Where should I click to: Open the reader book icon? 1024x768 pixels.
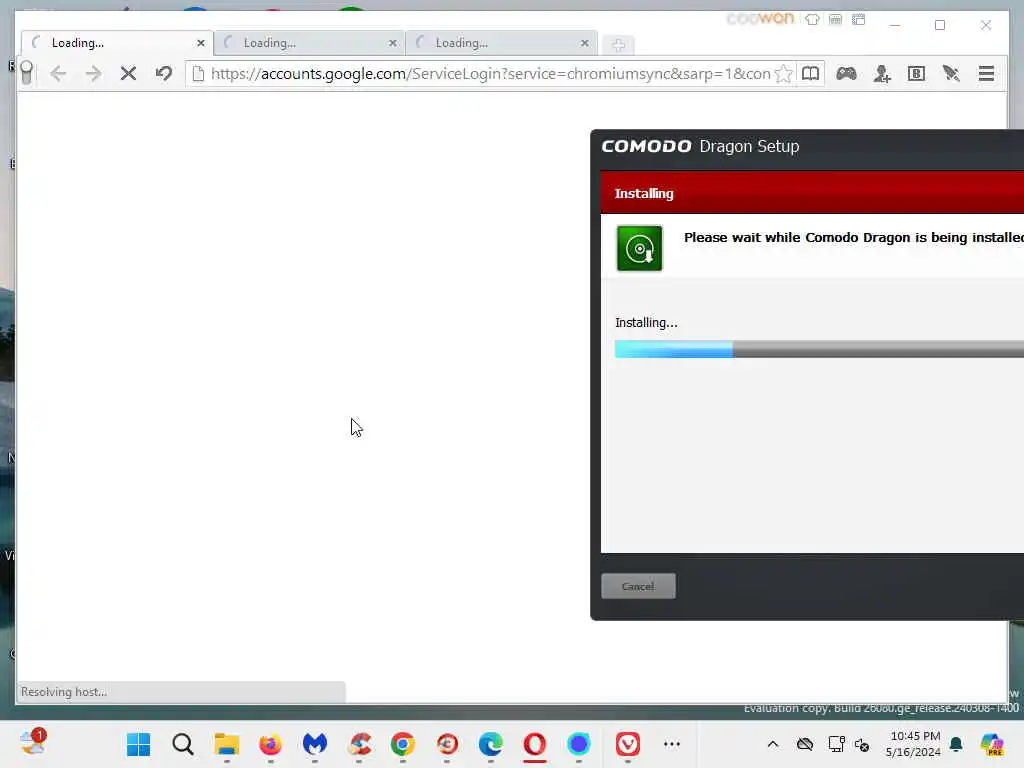click(x=810, y=74)
